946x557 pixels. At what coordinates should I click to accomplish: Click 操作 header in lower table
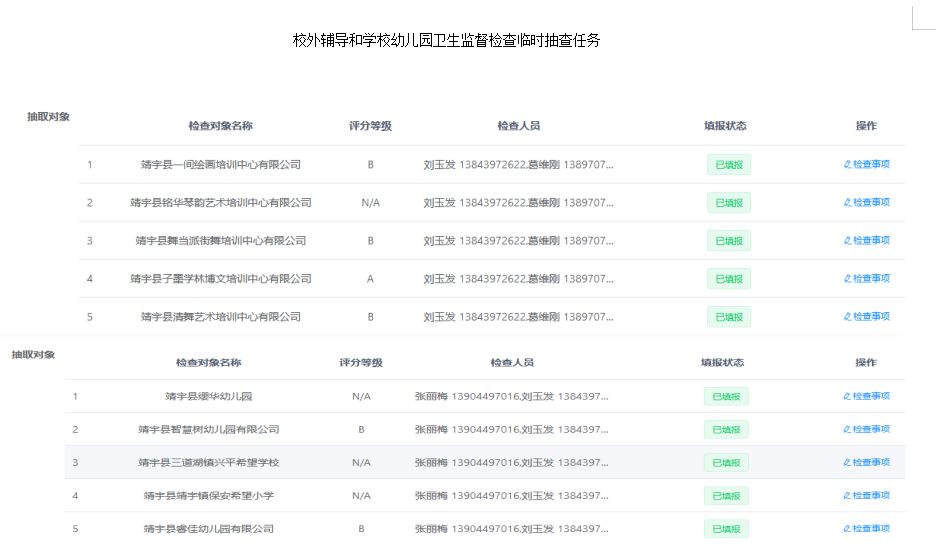[x=866, y=363]
